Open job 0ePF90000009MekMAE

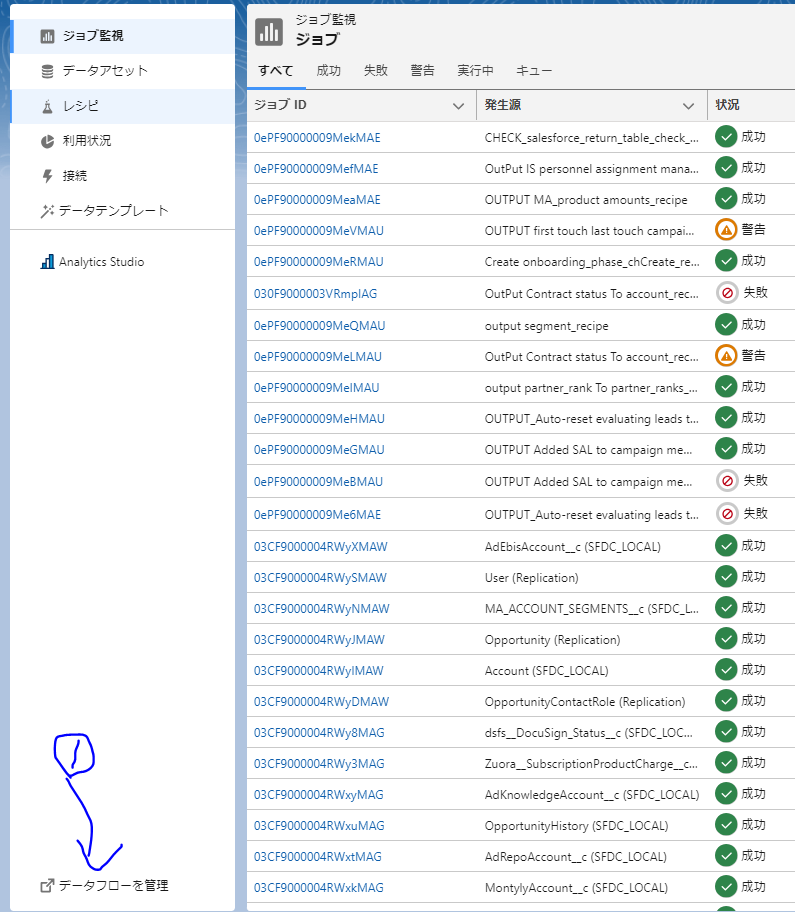pyautogui.click(x=317, y=138)
